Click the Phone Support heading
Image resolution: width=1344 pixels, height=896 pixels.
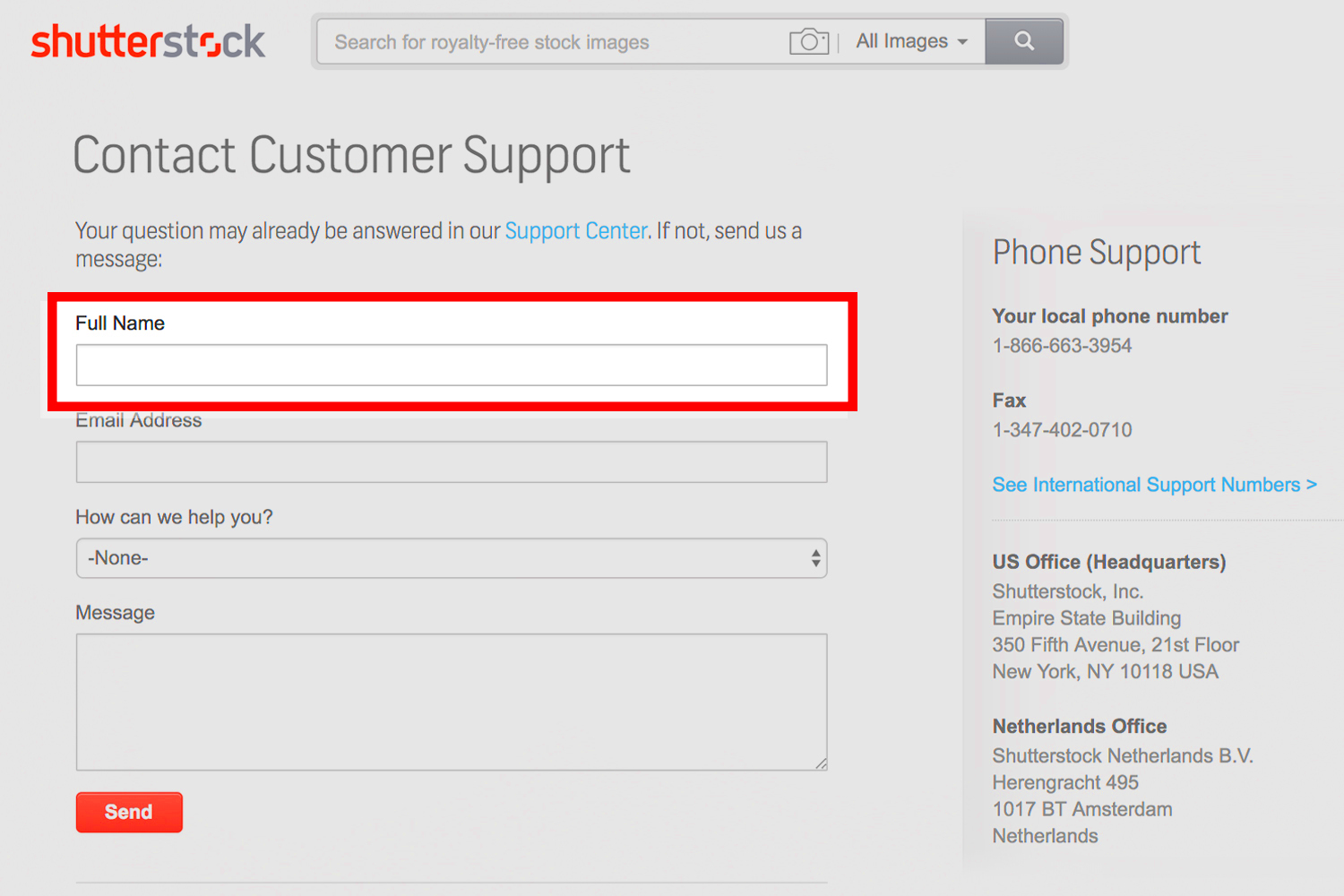click(x=1097, y=252)
